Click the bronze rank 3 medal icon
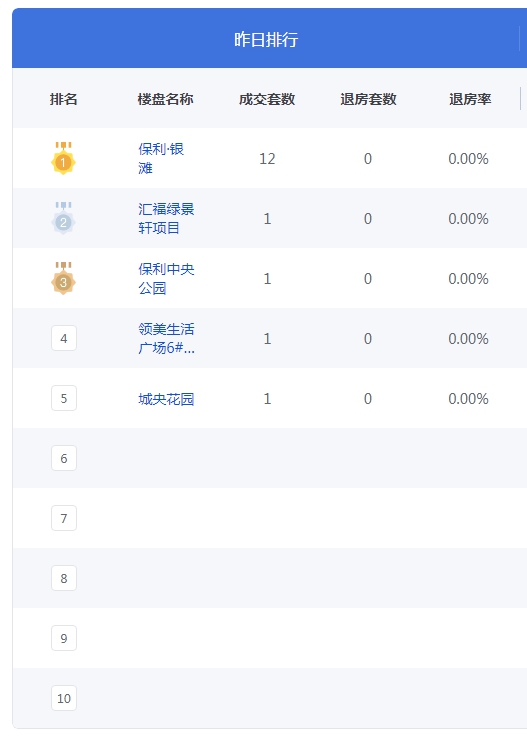The width and height of the screenshot is (527, 744). point(64,278)
